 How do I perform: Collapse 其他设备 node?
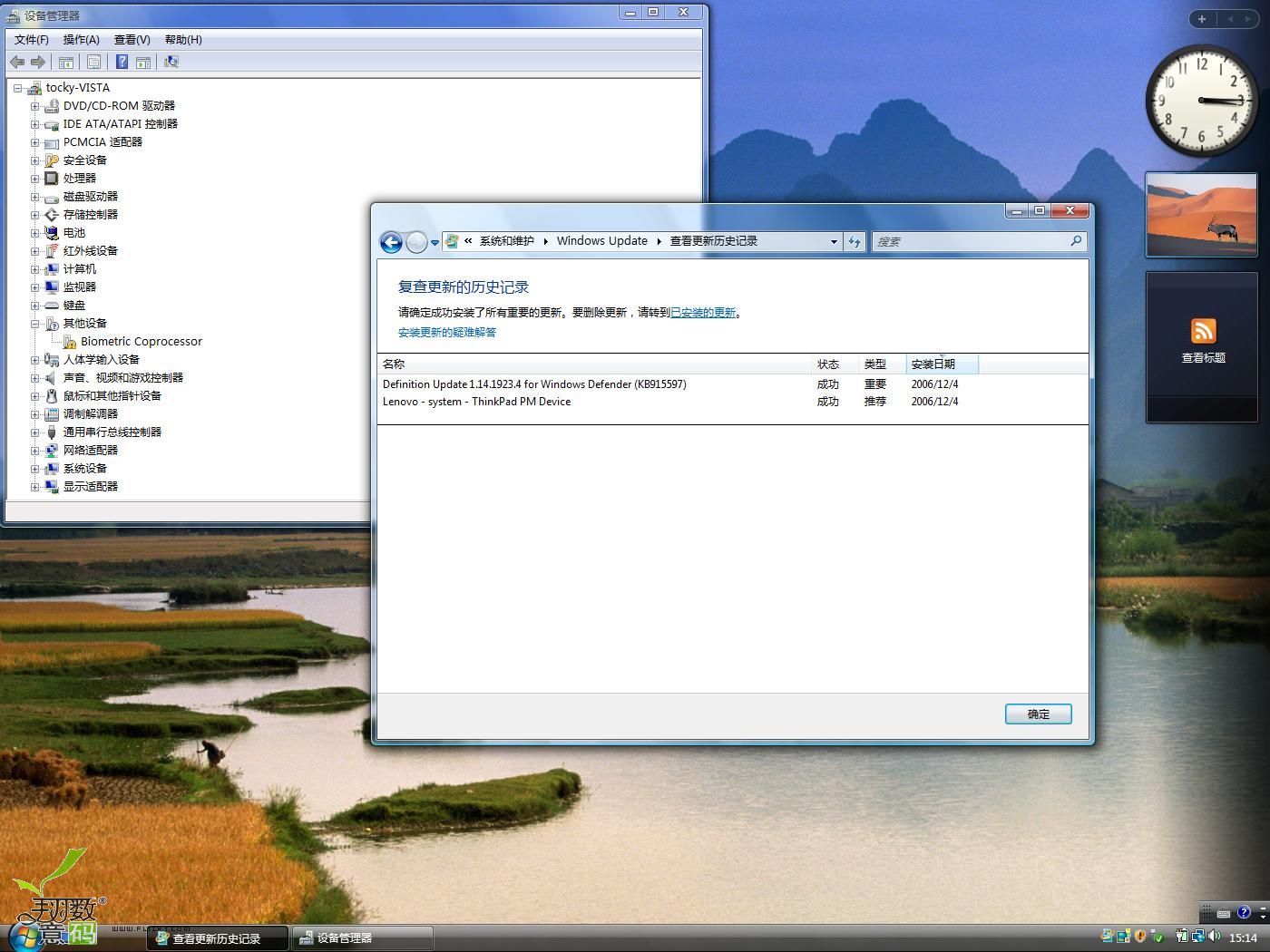coord(35,324)
